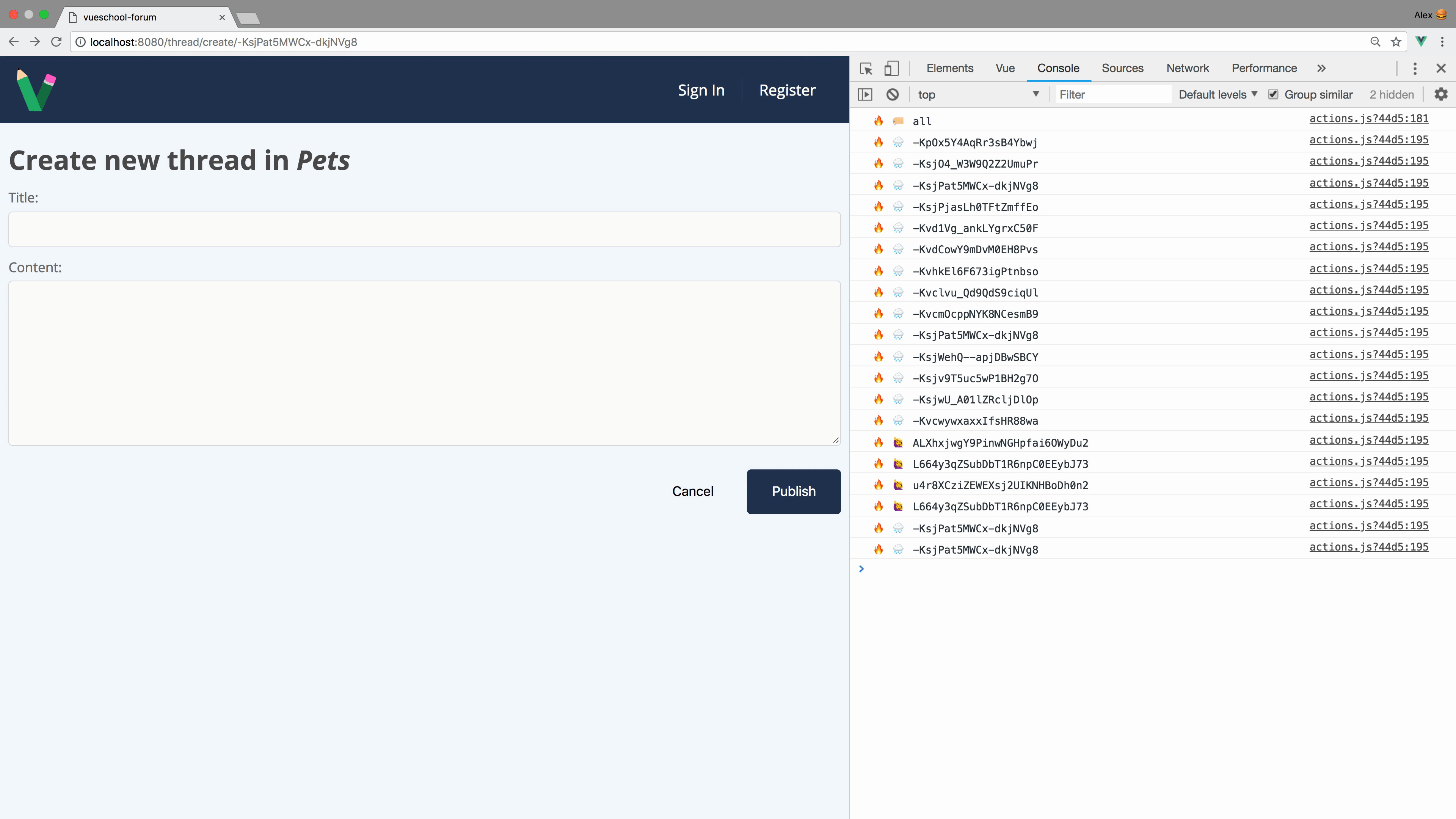Click the console Filter field
Image resolution: width=1456 pixels, height=819 pixels.
pyautogui.click(x=1112, y=94)
